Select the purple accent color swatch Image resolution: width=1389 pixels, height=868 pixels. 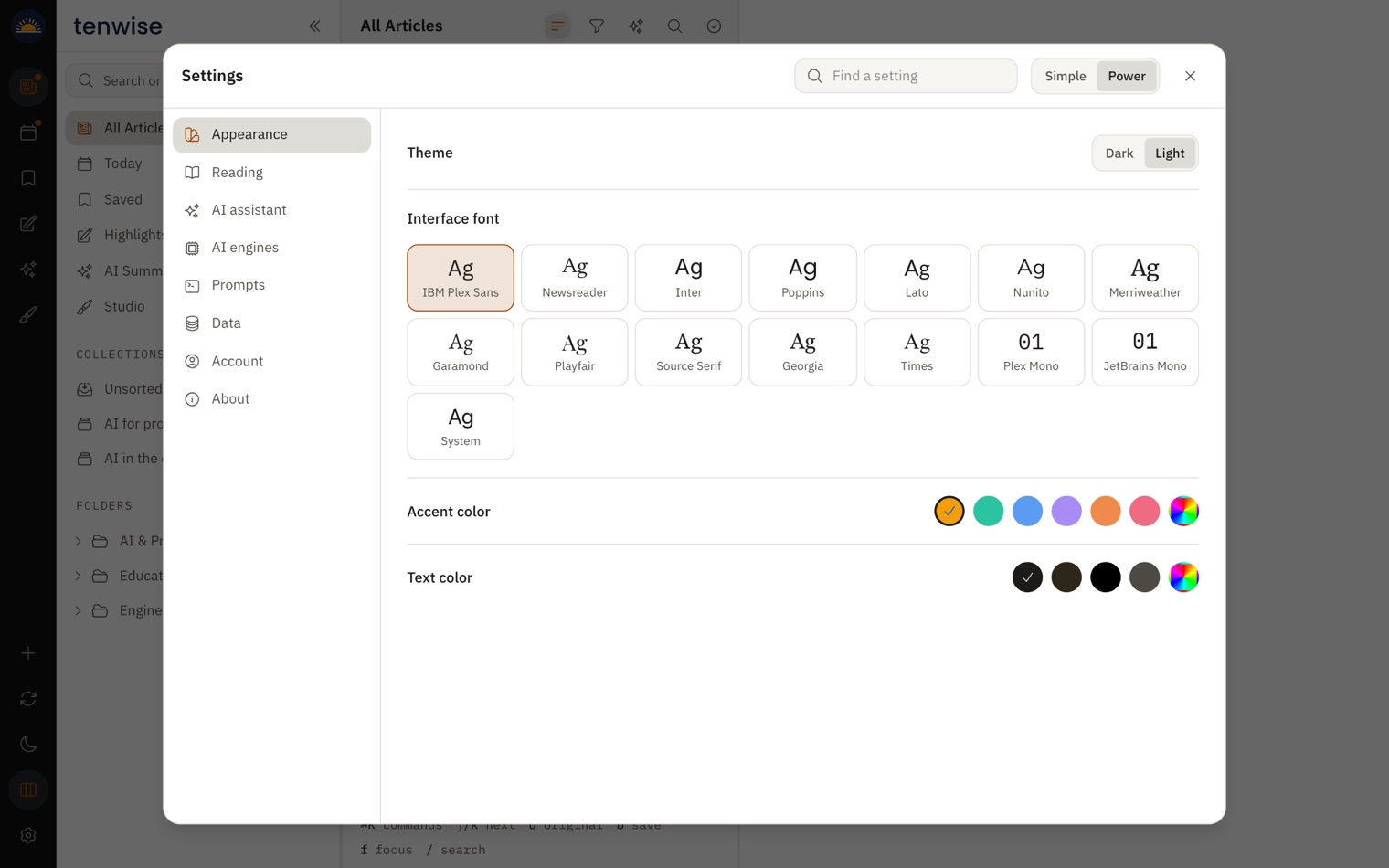point(1066,512)
